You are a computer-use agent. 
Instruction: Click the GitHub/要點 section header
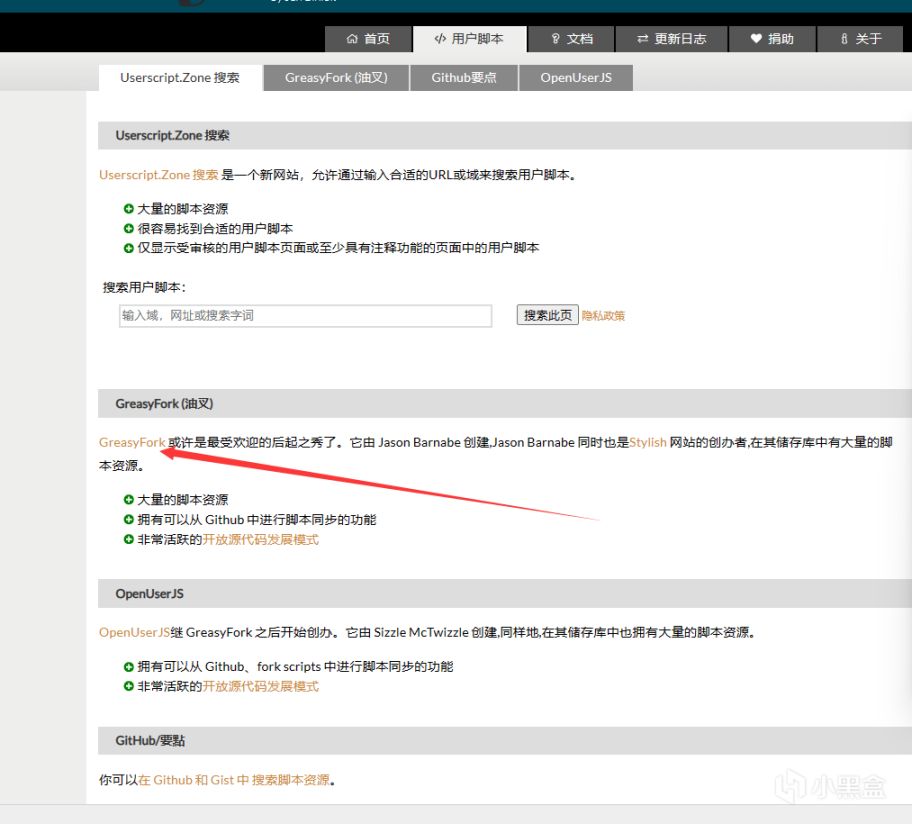click(x=505, y=741)
